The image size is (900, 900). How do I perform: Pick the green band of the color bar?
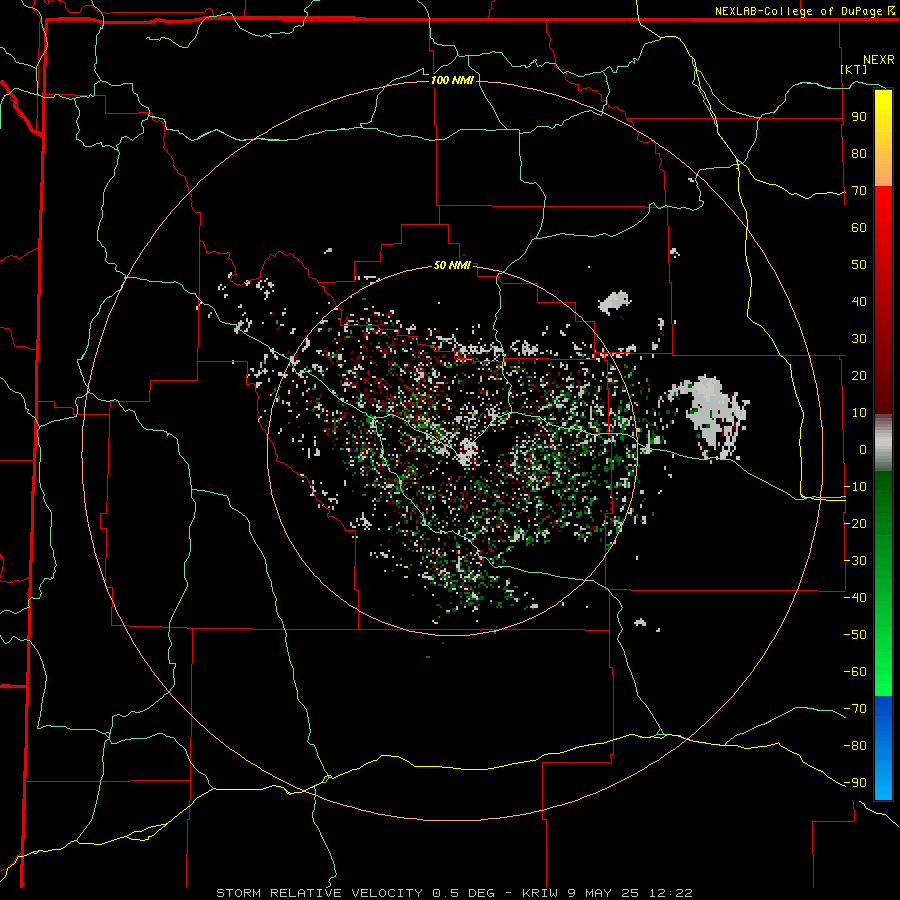pos(883,583)
